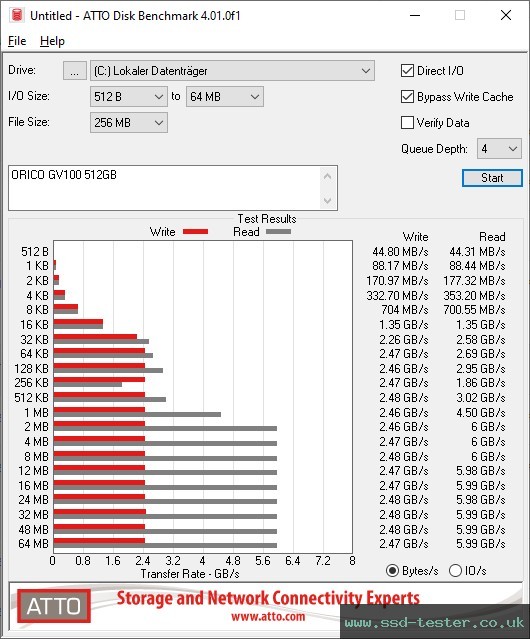Click the 2.26 GB/s write value
Viewport: 530px width, 639px height.
pos(404,339)
